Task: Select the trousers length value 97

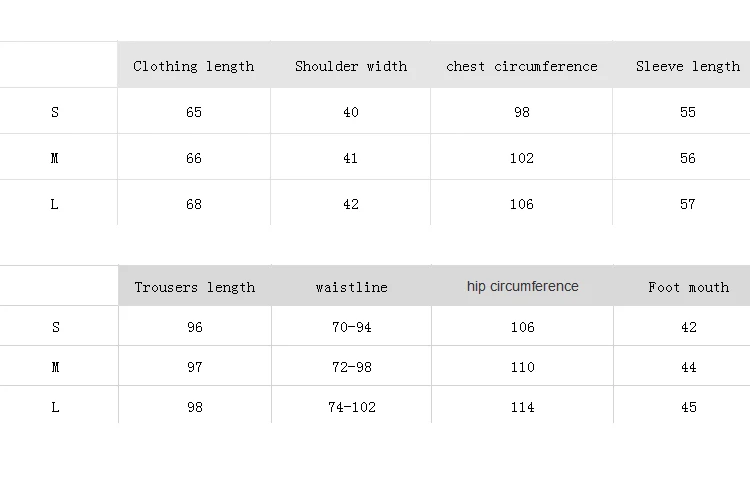Action: pos(195,367)
